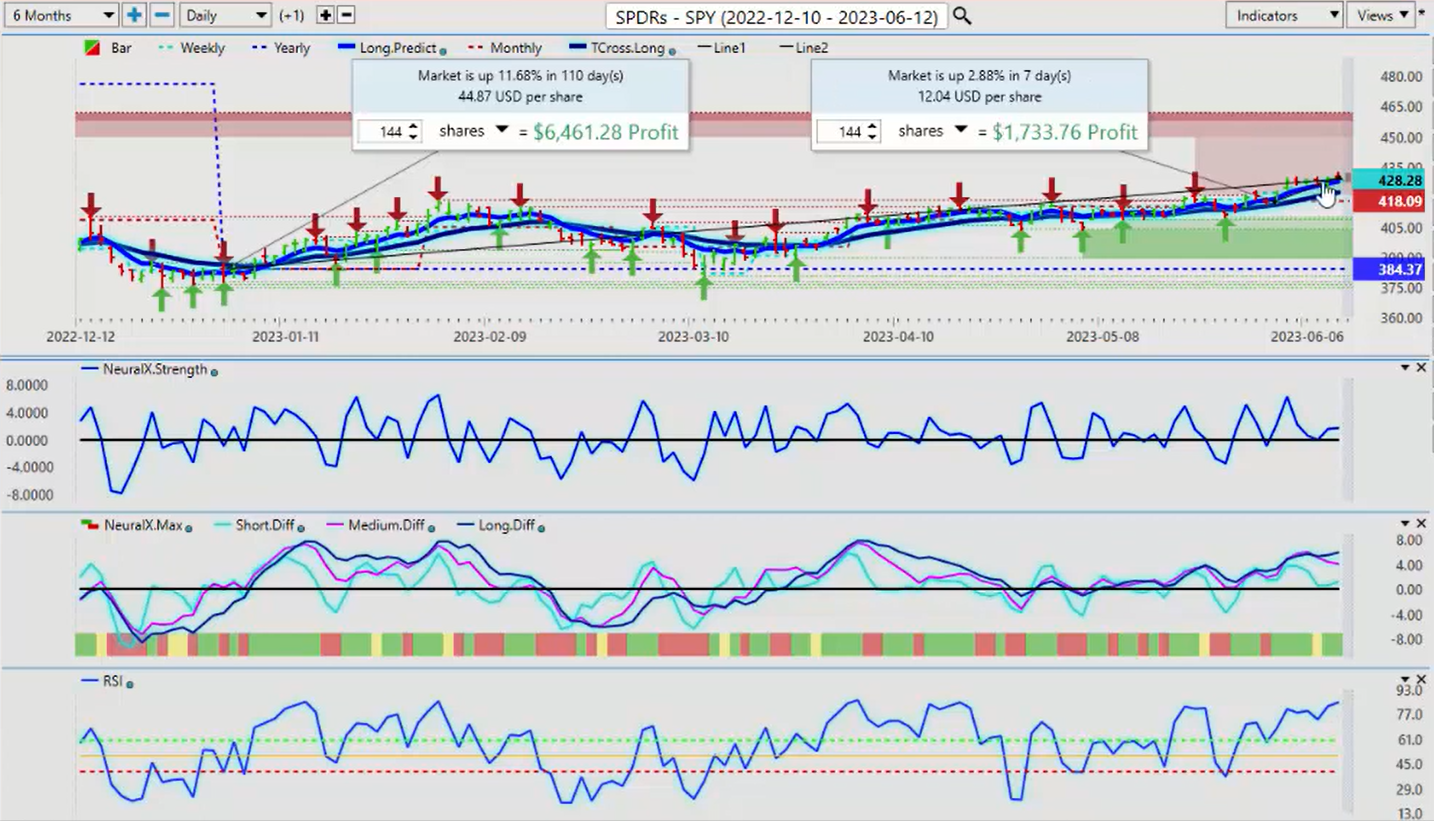Adjust share stepper in 110 day(s) box
Viewport: 1434px width, 821px height.
(415, 132)
